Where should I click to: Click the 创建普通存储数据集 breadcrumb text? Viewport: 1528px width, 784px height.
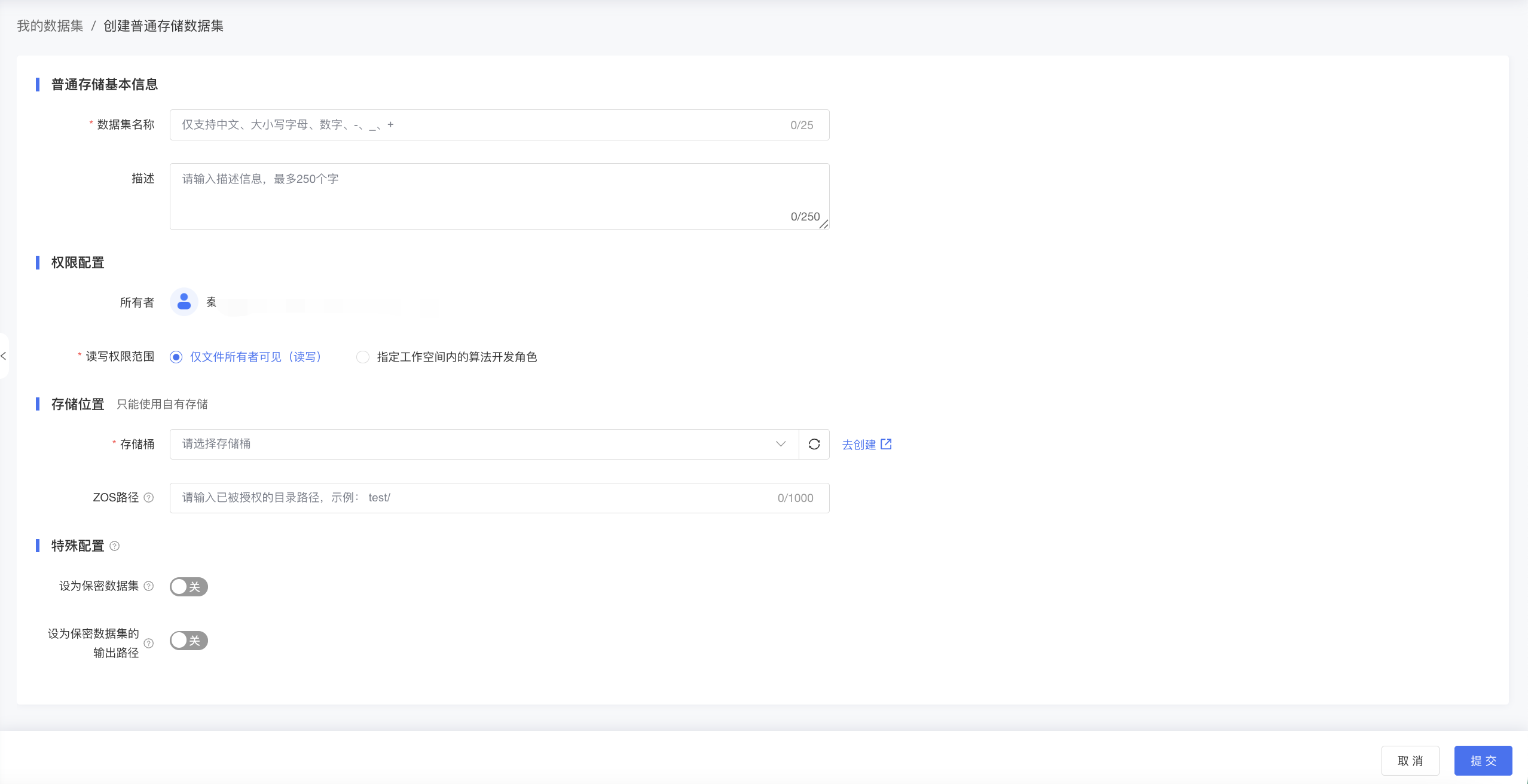[164, 26]
